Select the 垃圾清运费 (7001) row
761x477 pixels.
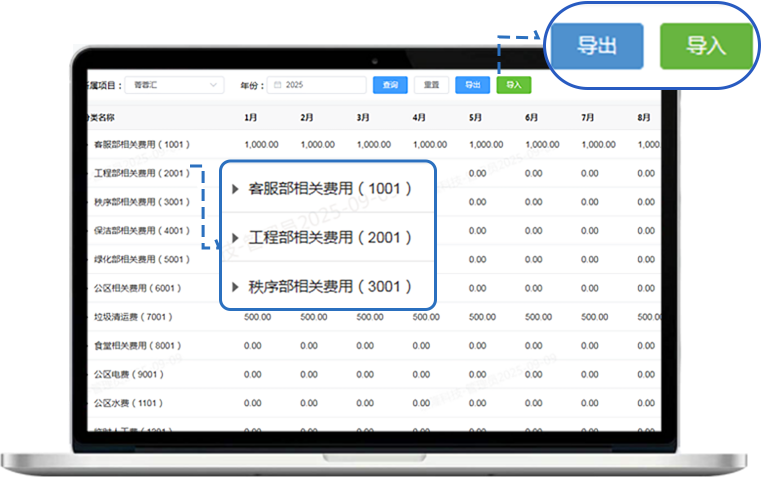tap(132, 317)
